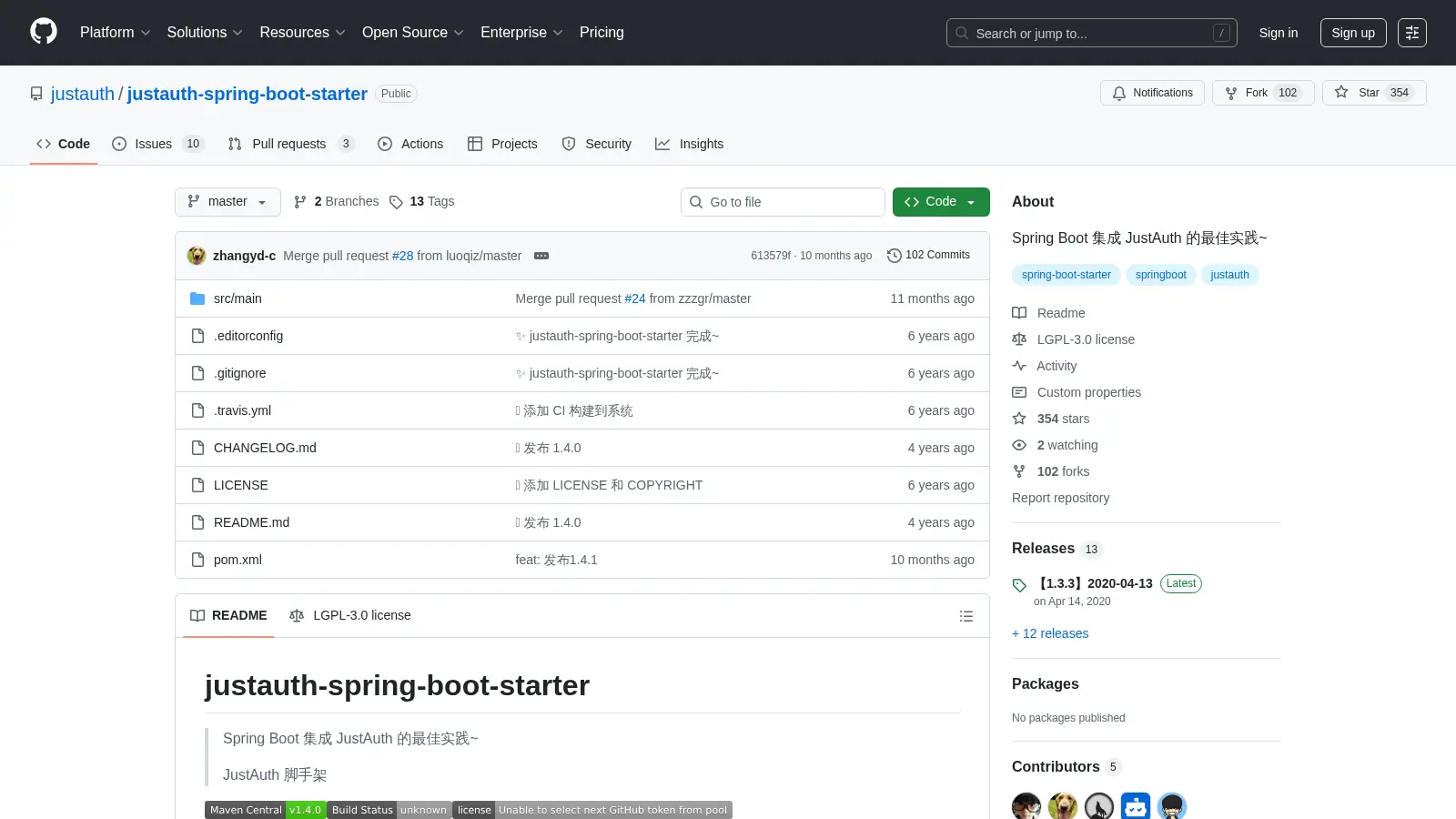
Task: Expand commit message ellipsis button
Action: (x=541, y=256)
